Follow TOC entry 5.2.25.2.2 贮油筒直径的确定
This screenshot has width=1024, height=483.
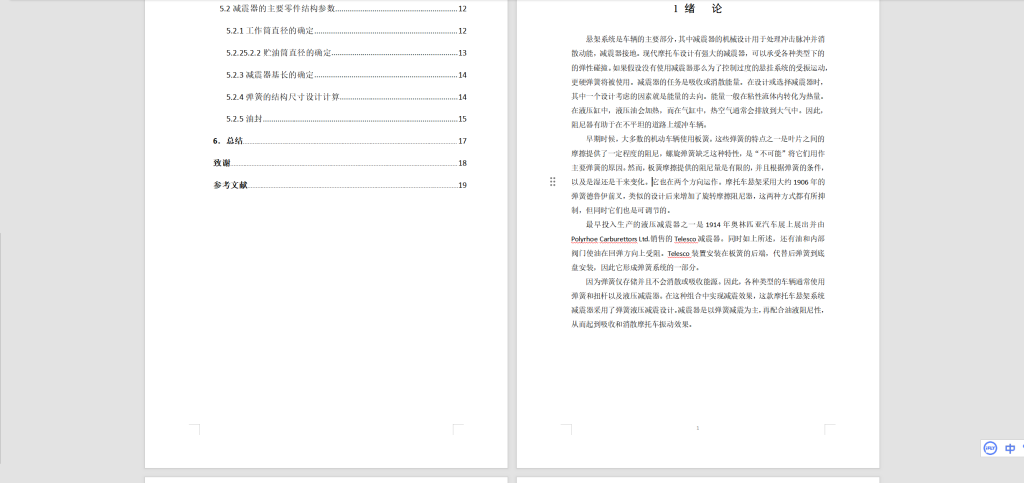tap(347, 53)
